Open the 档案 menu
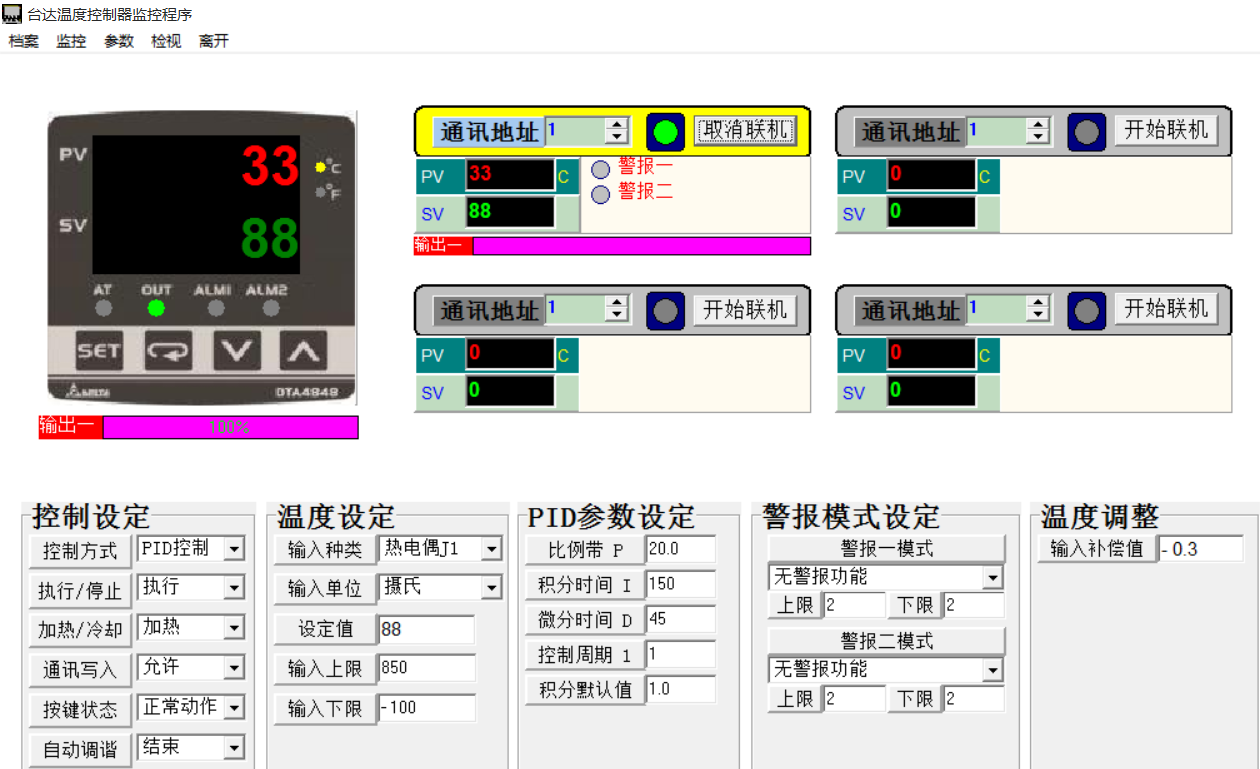This screenshot has height=769, width=1260. 23,41
